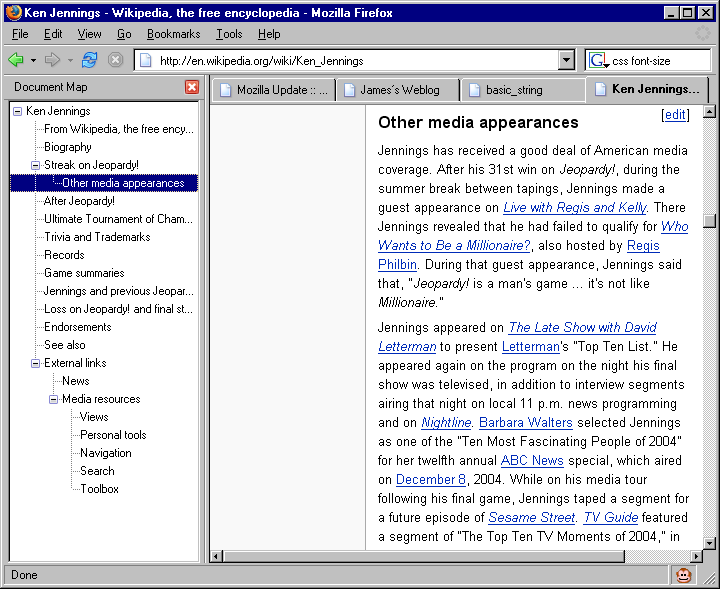This screenshot has width=720, height=589.
Task: Reload the page with the Refresh icon
Action: (x=89, y=60)
